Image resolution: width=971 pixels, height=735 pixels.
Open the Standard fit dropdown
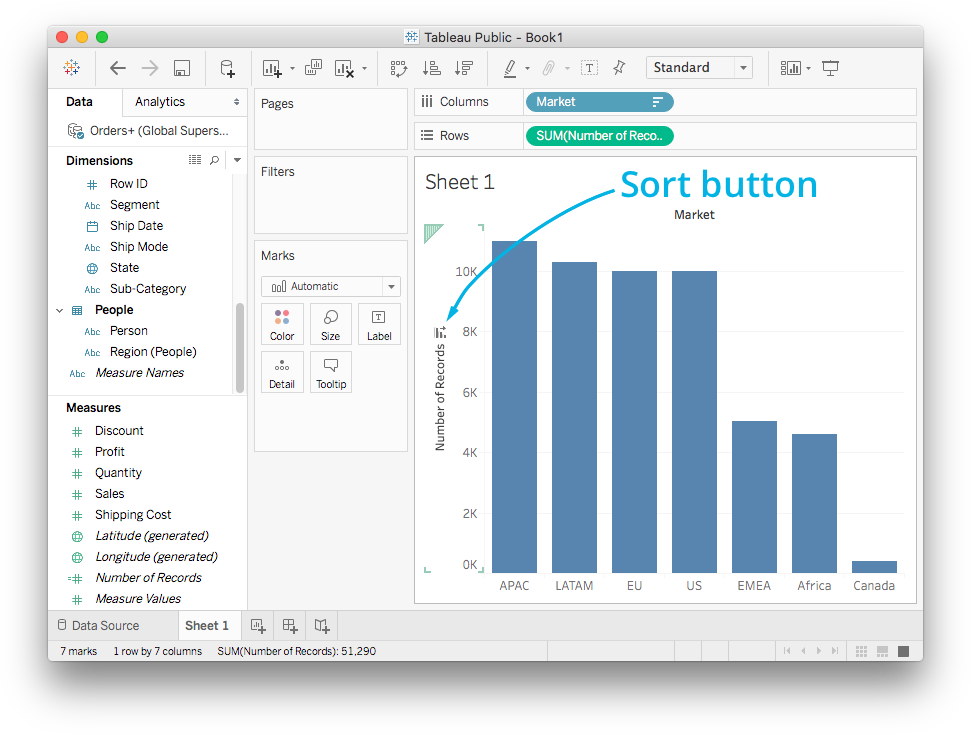click(x=699, y=68)
